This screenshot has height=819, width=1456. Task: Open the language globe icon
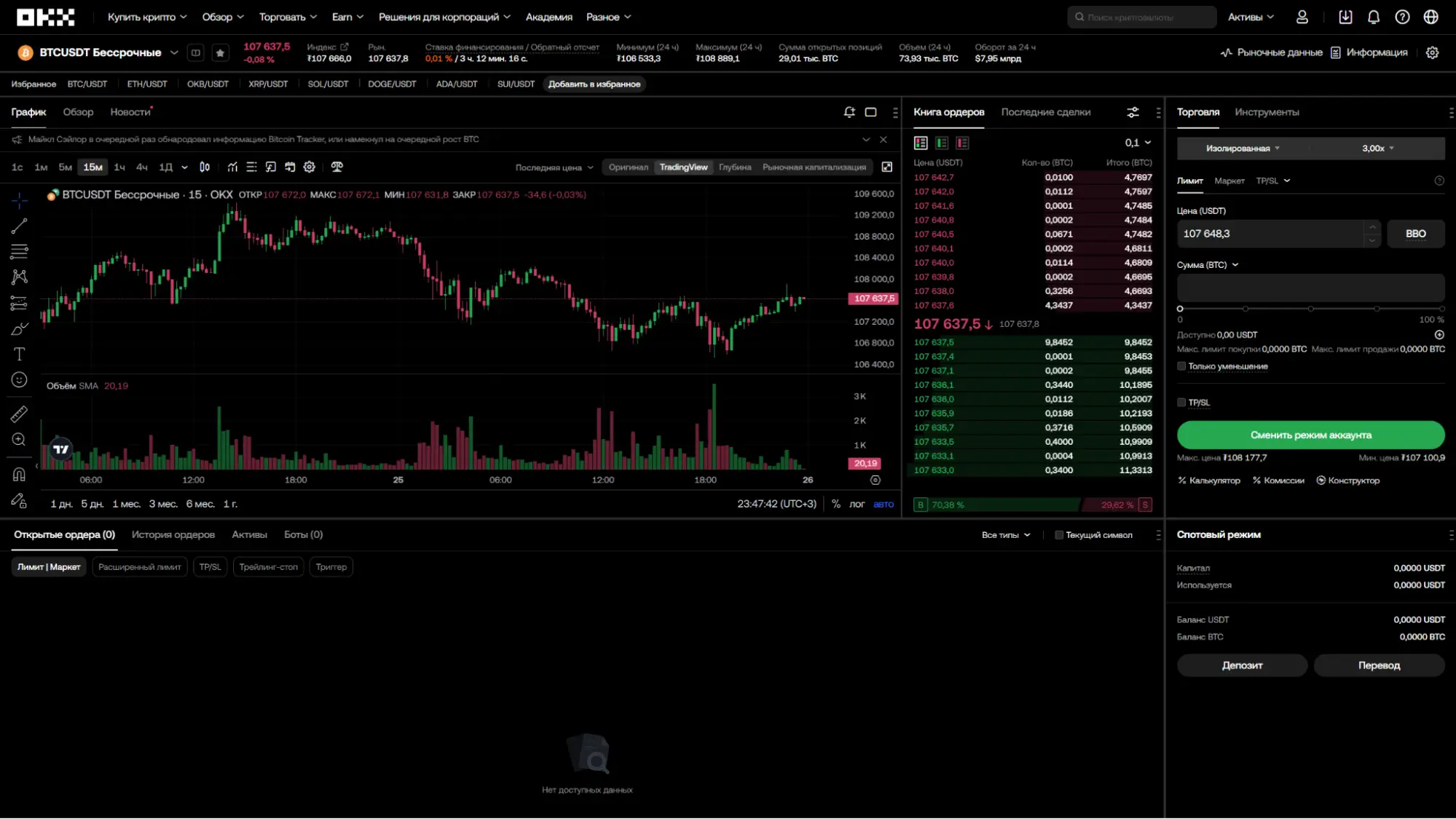point(1431,17)
